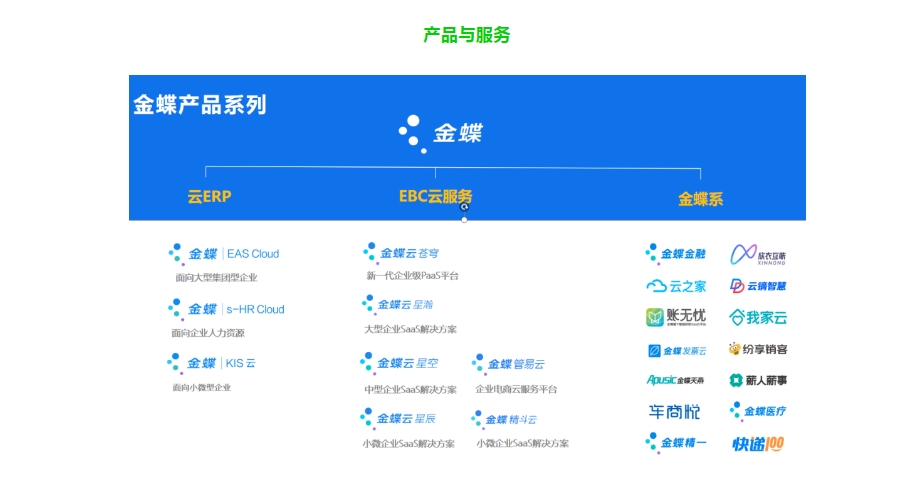Click the yellow EBC云服务 heading

coord(436,197)
